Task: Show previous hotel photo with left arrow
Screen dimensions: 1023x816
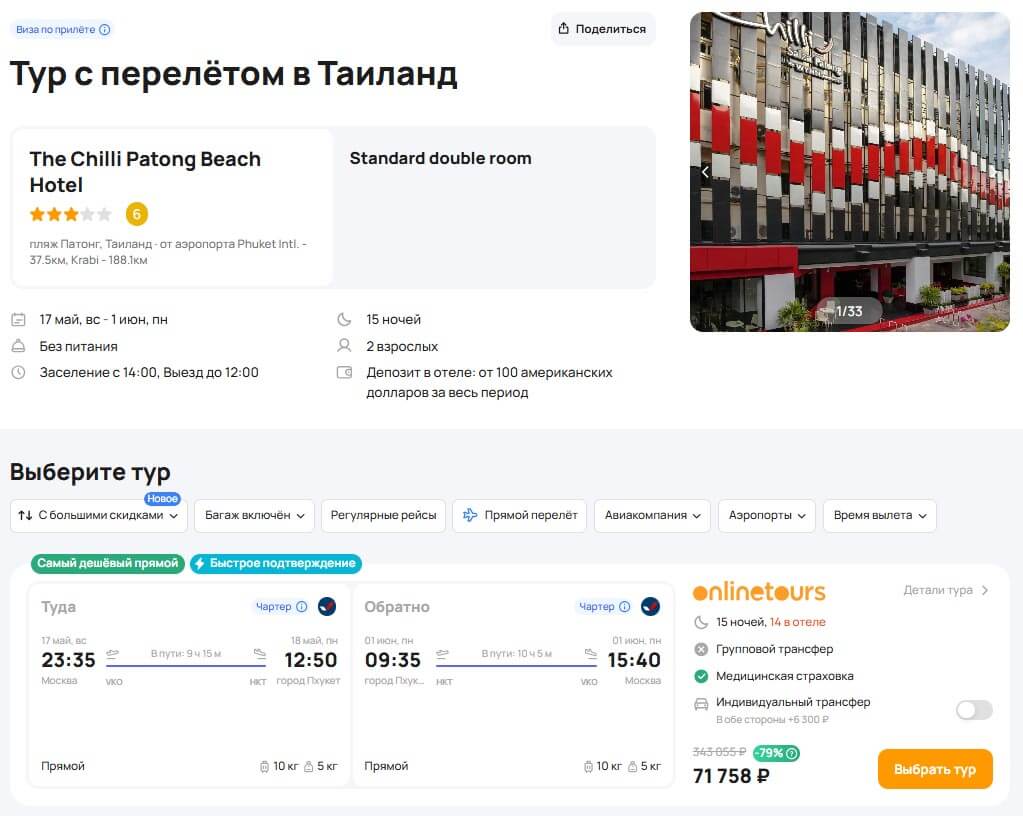Action: [705, 172]
